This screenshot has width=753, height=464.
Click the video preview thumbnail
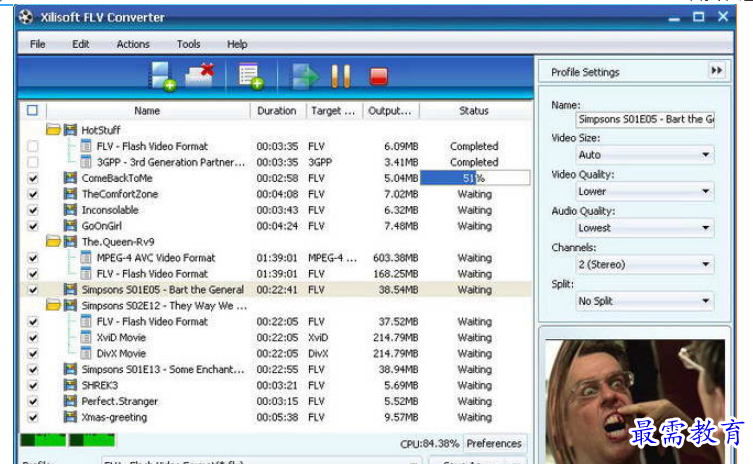pos(635,402)
